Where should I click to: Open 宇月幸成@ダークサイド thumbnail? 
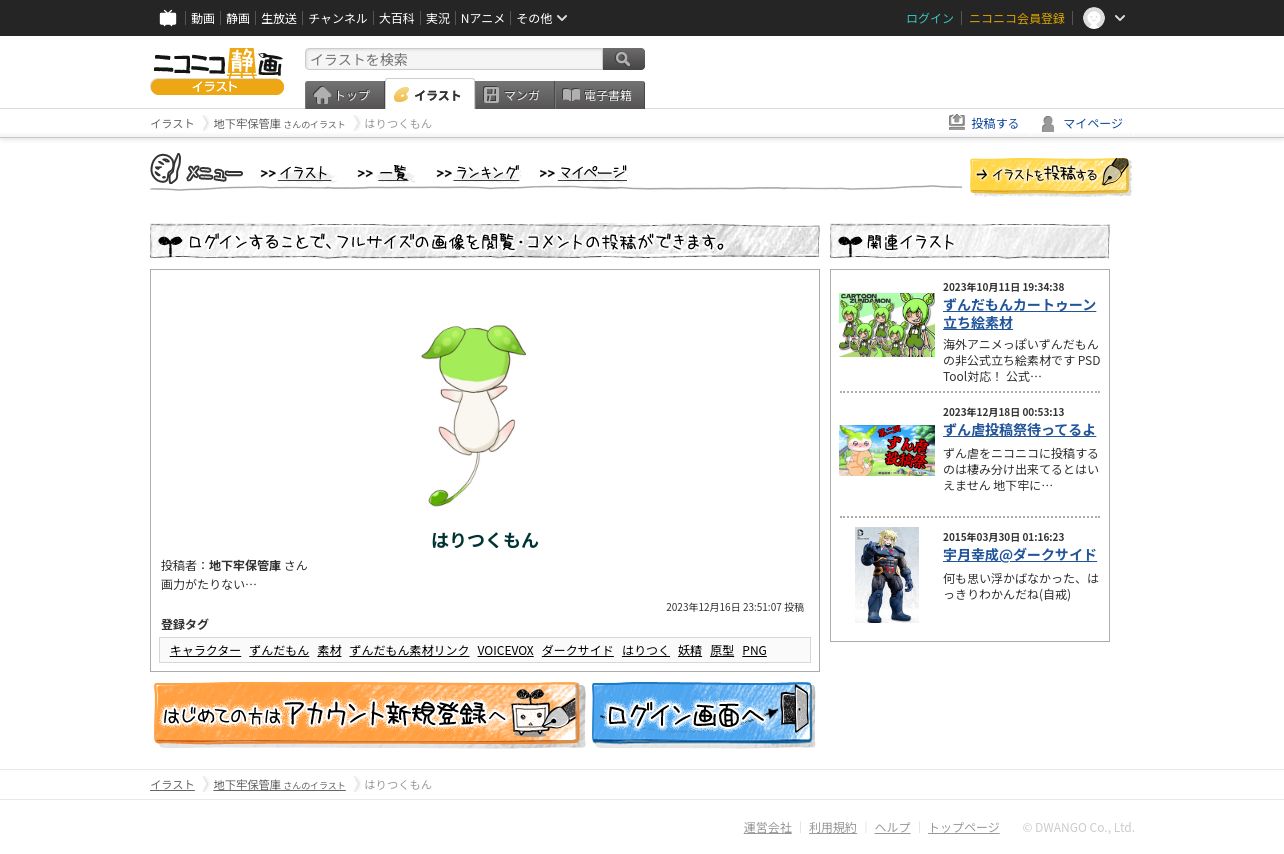[x=887, y=575]
